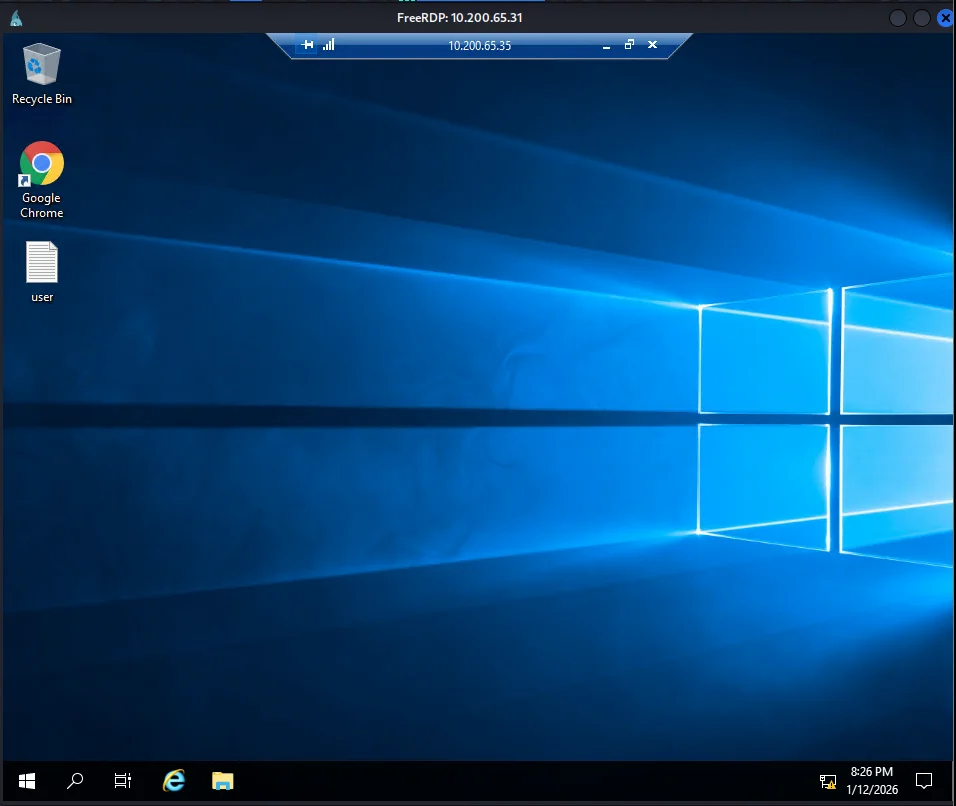The height and width of the screenshot is (806, 956).
Task: Open File Explorer from the taskbar
Action: [222, 781]
